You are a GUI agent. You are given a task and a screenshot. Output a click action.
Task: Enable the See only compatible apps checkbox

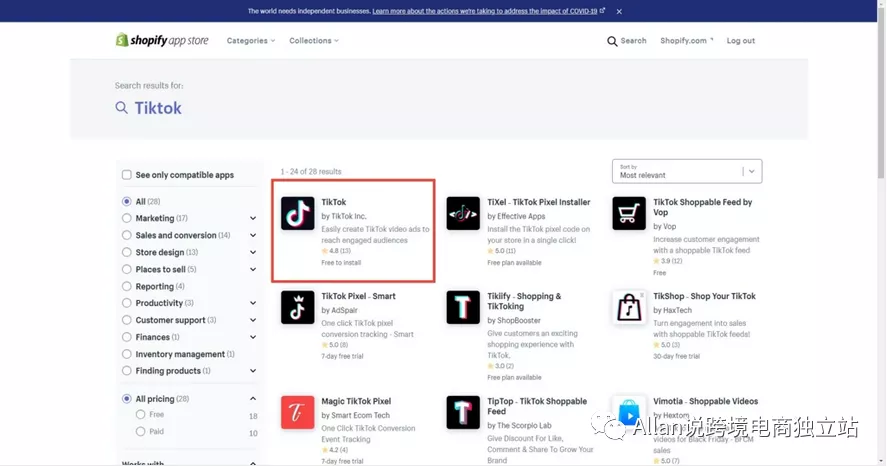(127, 175)
